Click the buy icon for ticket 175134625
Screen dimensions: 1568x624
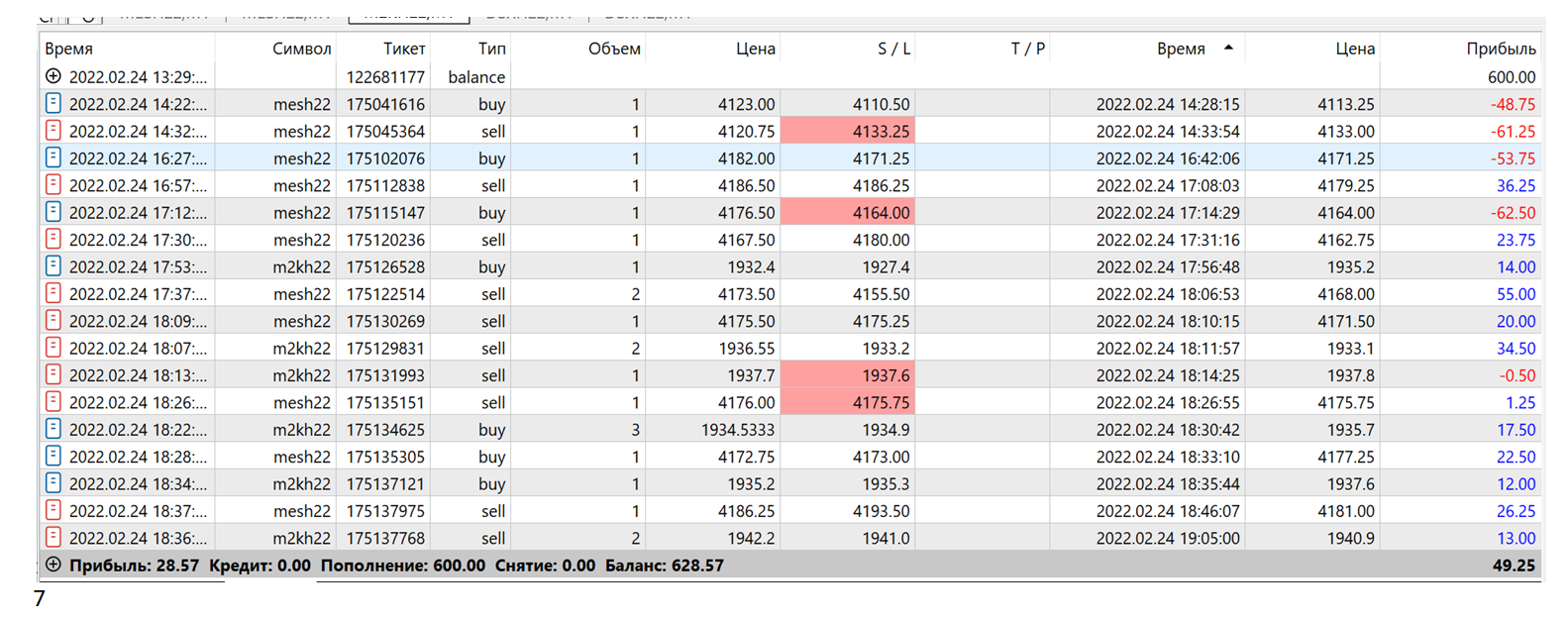pyautogui.click(x=53, y=429)
